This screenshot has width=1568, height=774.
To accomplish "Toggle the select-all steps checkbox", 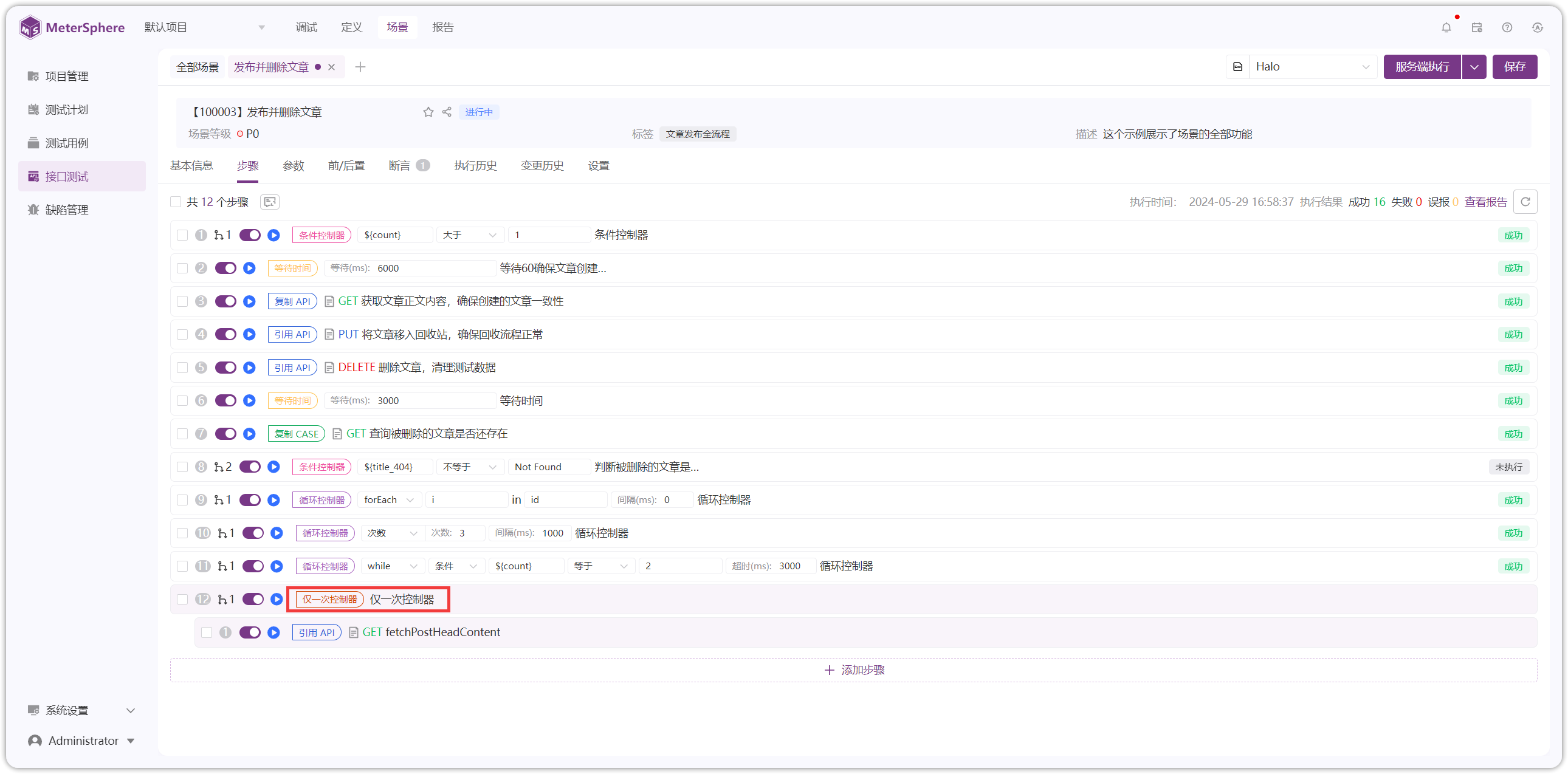I will (176, 202).
